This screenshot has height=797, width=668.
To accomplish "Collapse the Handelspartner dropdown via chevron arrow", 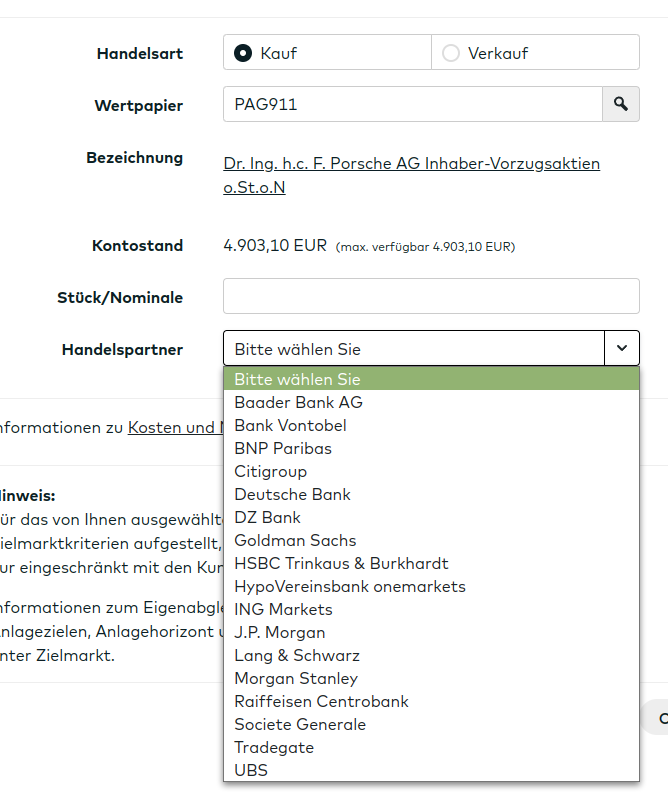I will 622,348.
